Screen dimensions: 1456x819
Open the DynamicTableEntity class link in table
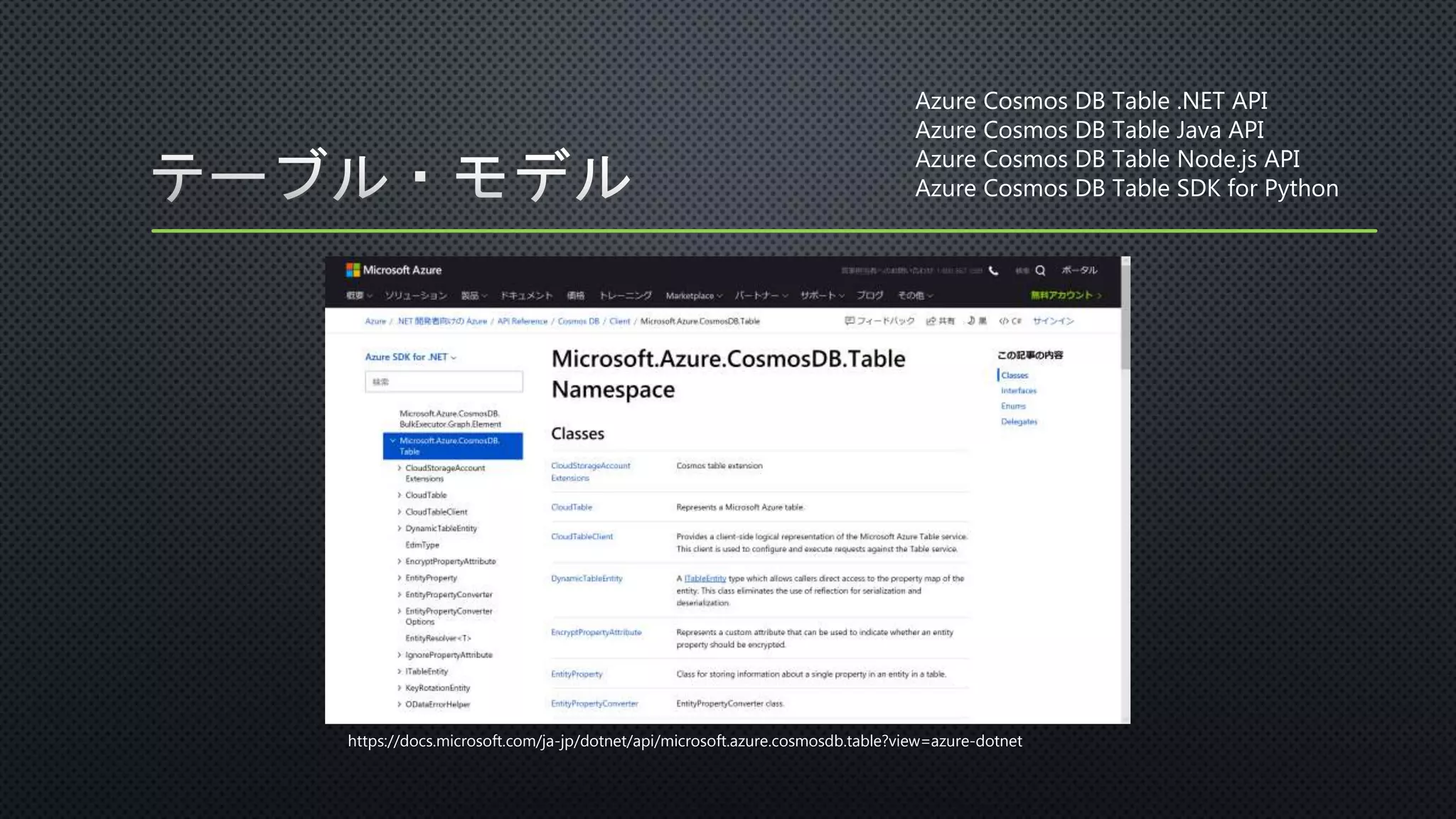pyautogui.click(x=587, y=579)
